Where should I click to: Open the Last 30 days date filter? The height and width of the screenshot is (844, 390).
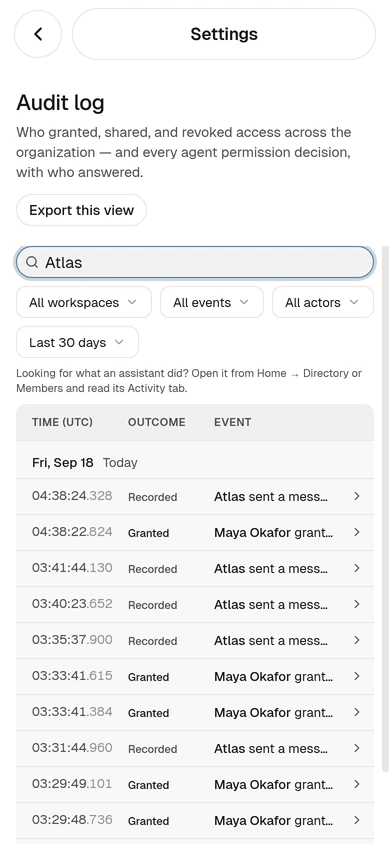[x=77, y=342]
